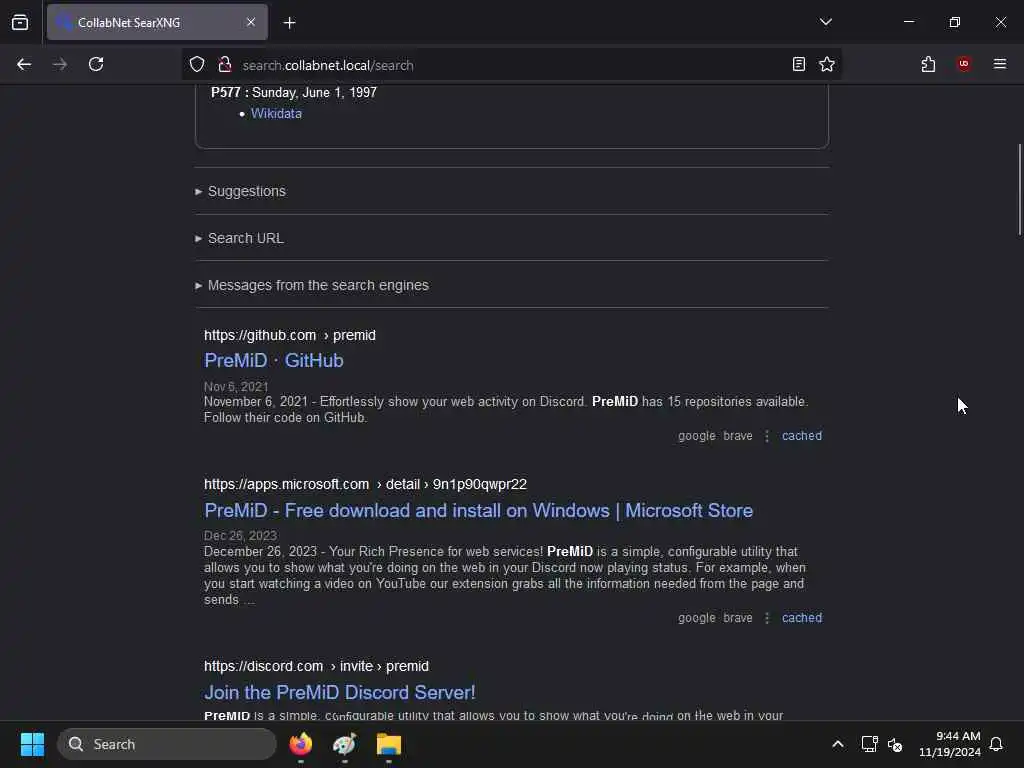Click the discord.com › invite › premid URL
1024x768 pixels.
[x=316, y=666]
